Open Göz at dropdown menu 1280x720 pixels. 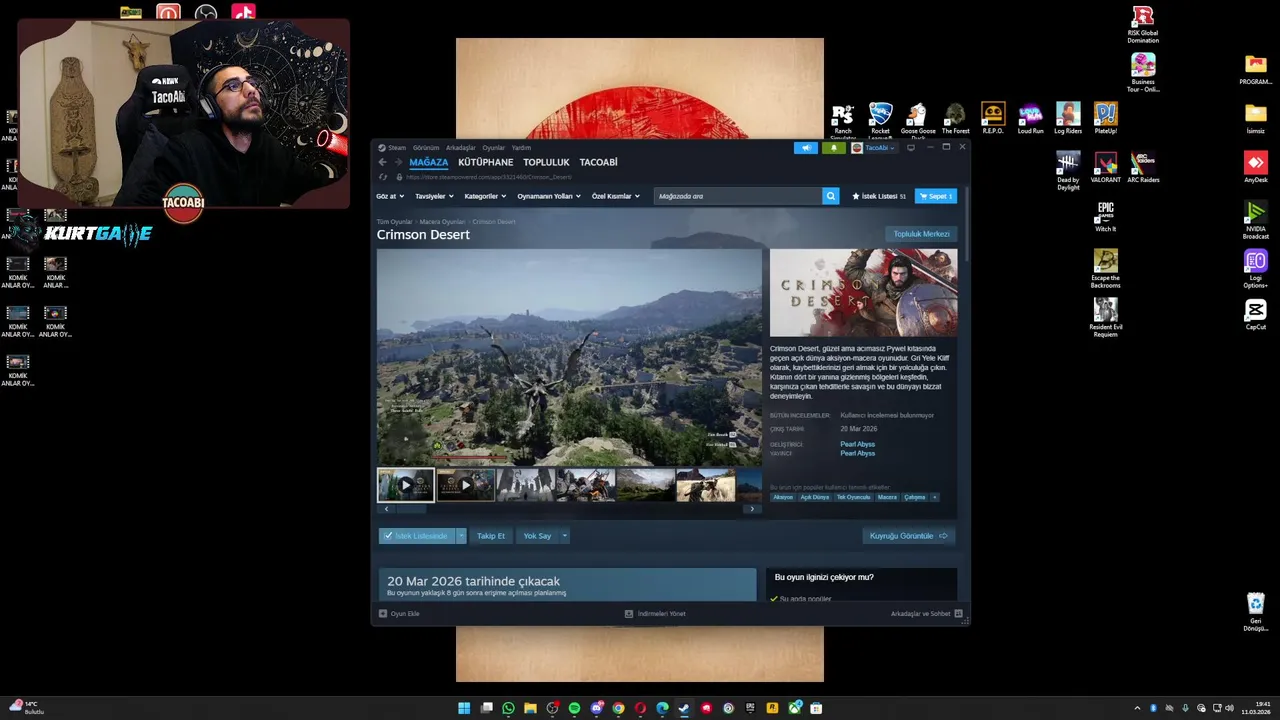click(391, 196)
